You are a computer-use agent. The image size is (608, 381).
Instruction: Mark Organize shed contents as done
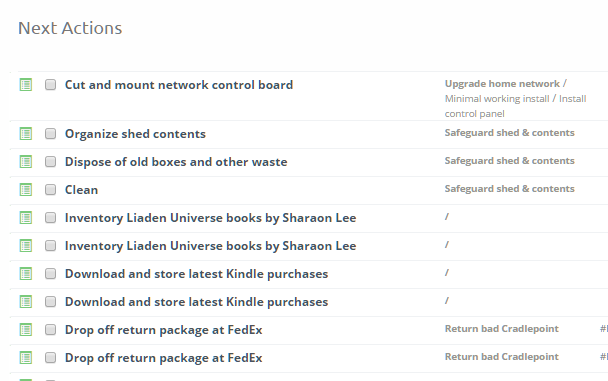click(50, 134)
